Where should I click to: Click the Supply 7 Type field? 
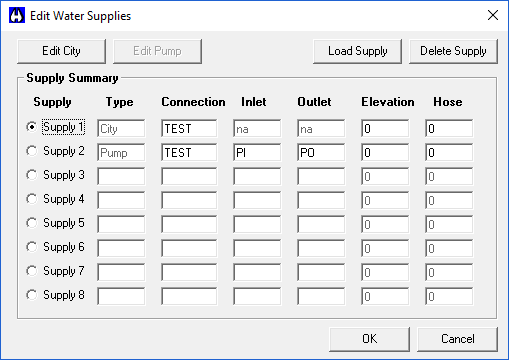(x=121, y=272)
